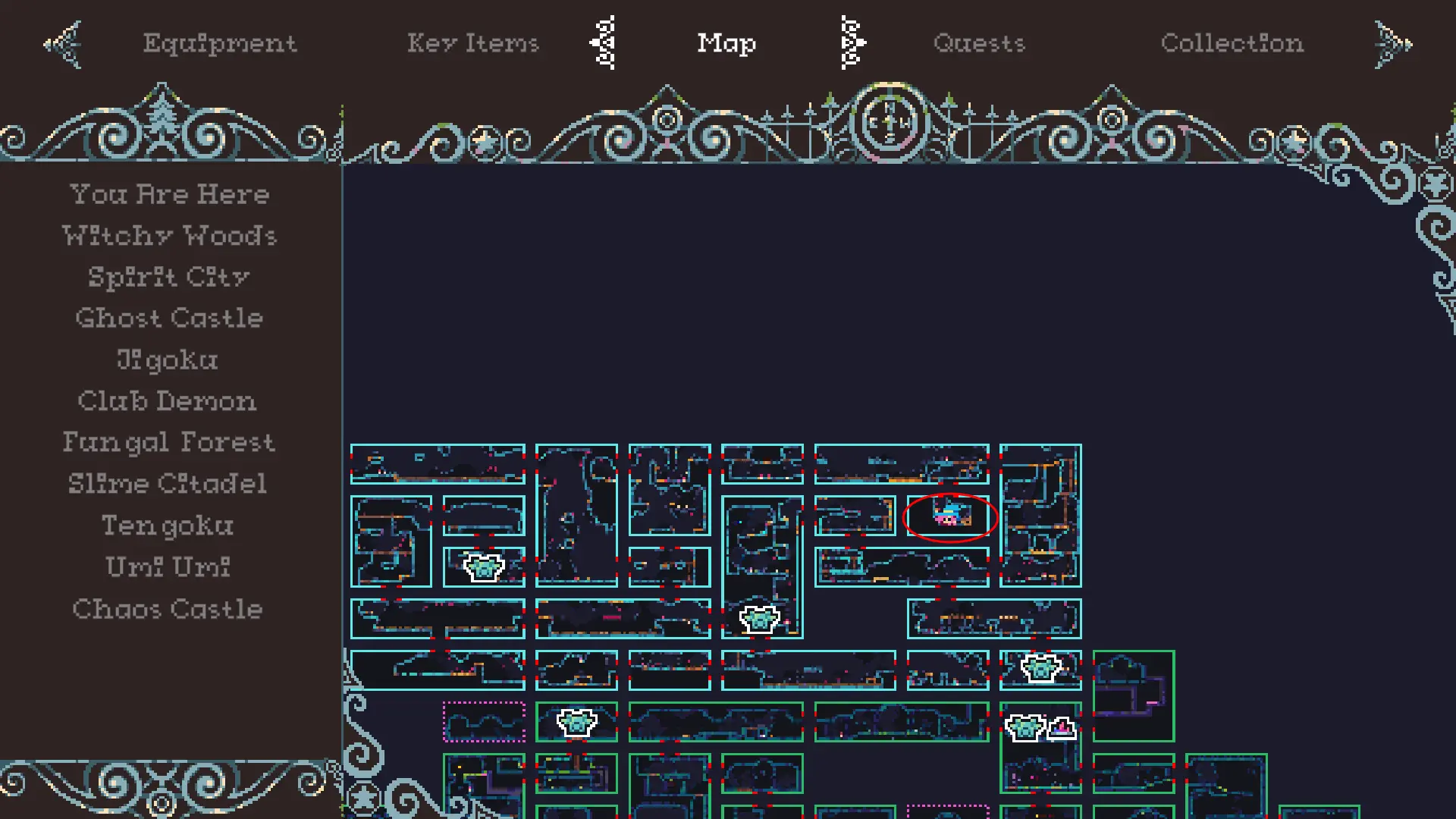Viewport: 1456px width, 819px height.
Task: Expand the Chaos Castle map section
Action: [x=168, y=609]
